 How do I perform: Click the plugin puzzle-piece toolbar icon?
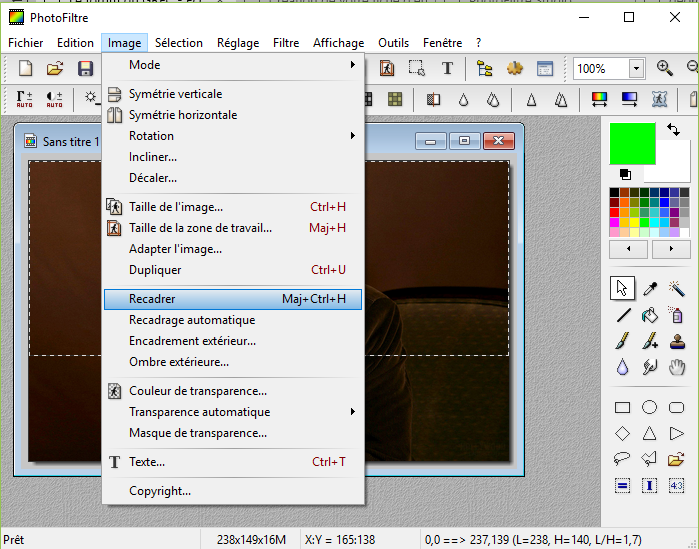[x=515, y=68]
